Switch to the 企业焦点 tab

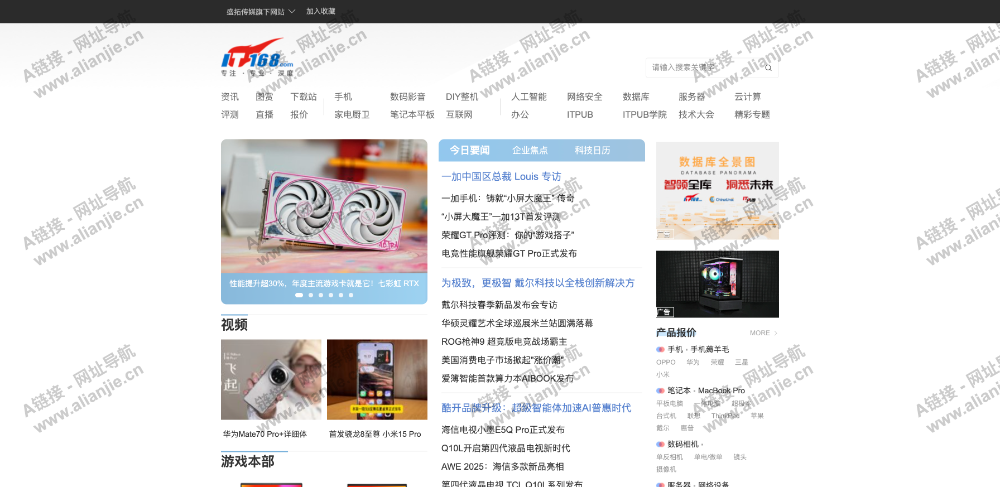coord(530,150)
